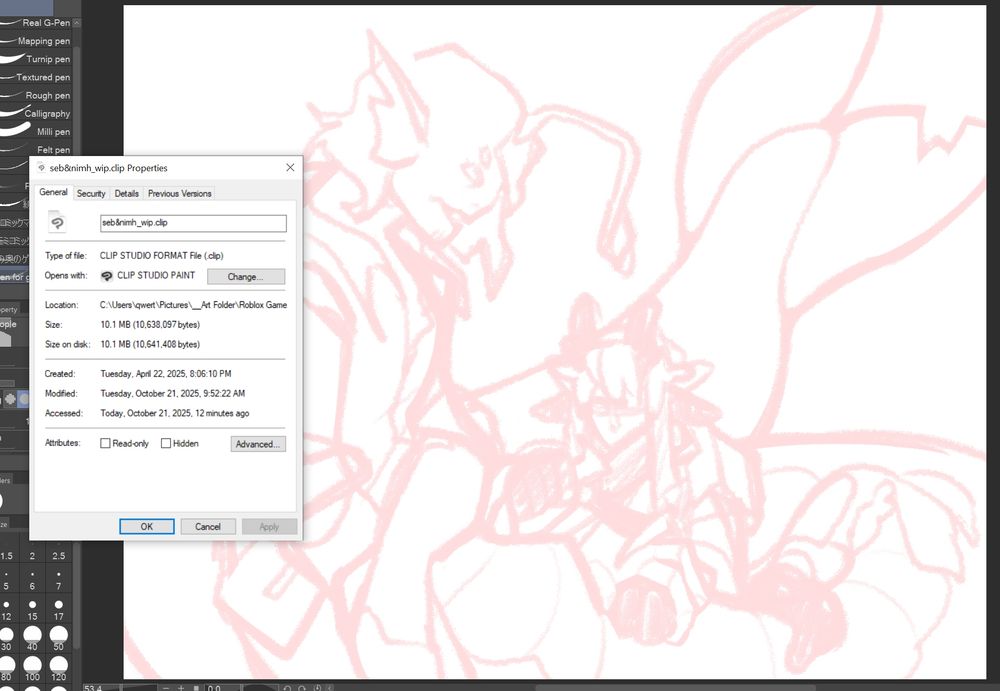This screenshot has width=1000, height=691.
Task: Confirm the Properties dialog with OK
Action: point(147,526)
